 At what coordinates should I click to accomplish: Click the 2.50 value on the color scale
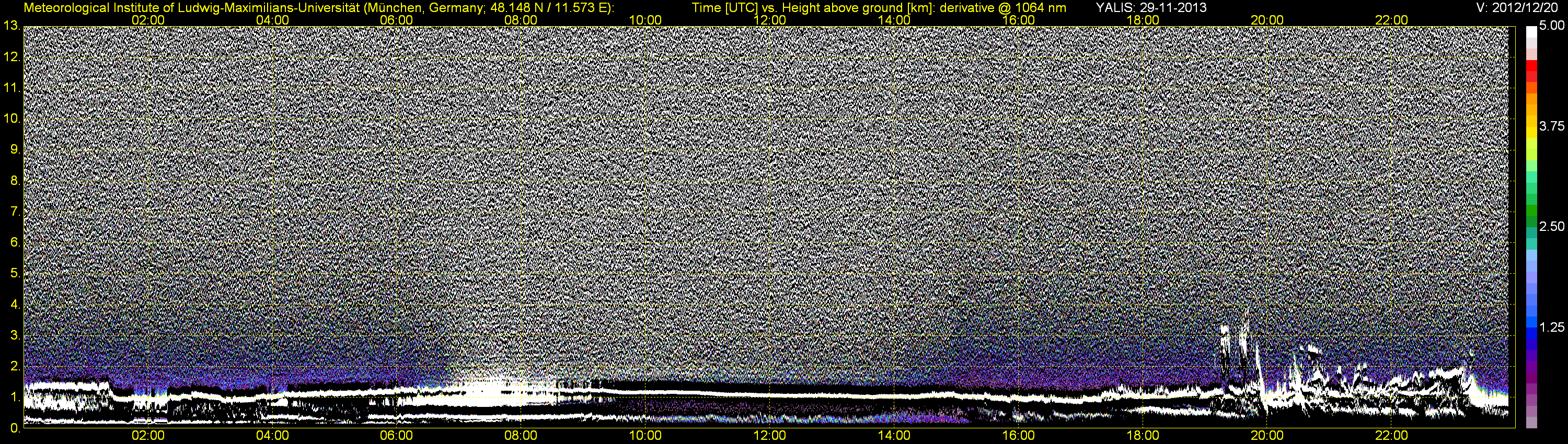coord(1551,227)
